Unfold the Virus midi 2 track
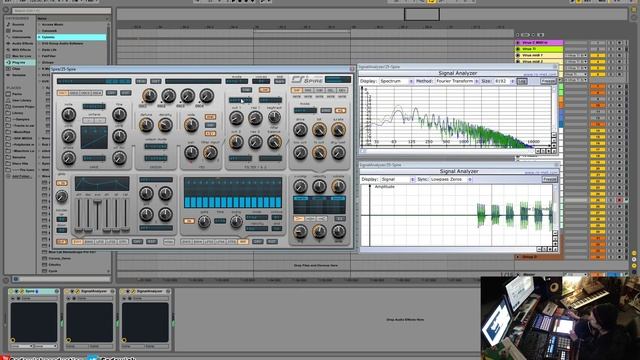The height and width of the screenshot is (360, 640). [x=518, y=61]
